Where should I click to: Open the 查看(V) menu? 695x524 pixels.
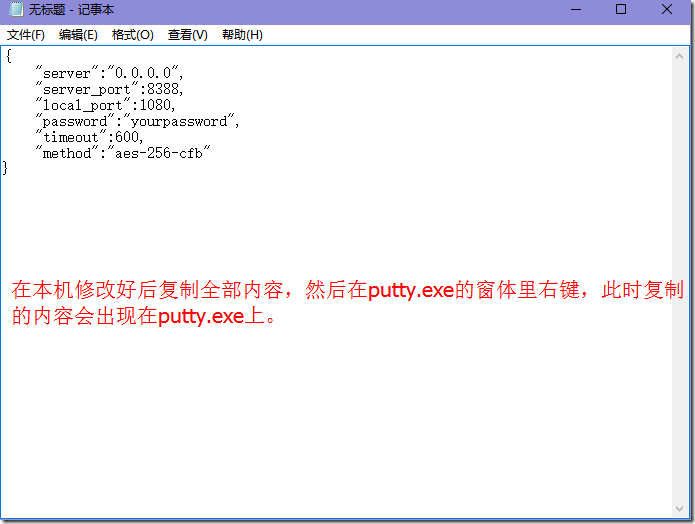[187, 35]
